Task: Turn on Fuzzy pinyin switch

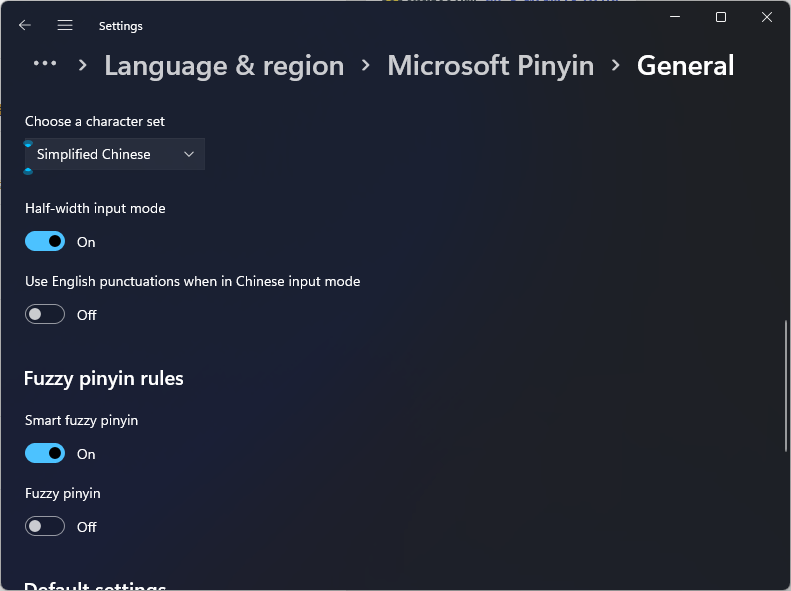Action: [45, 526]
